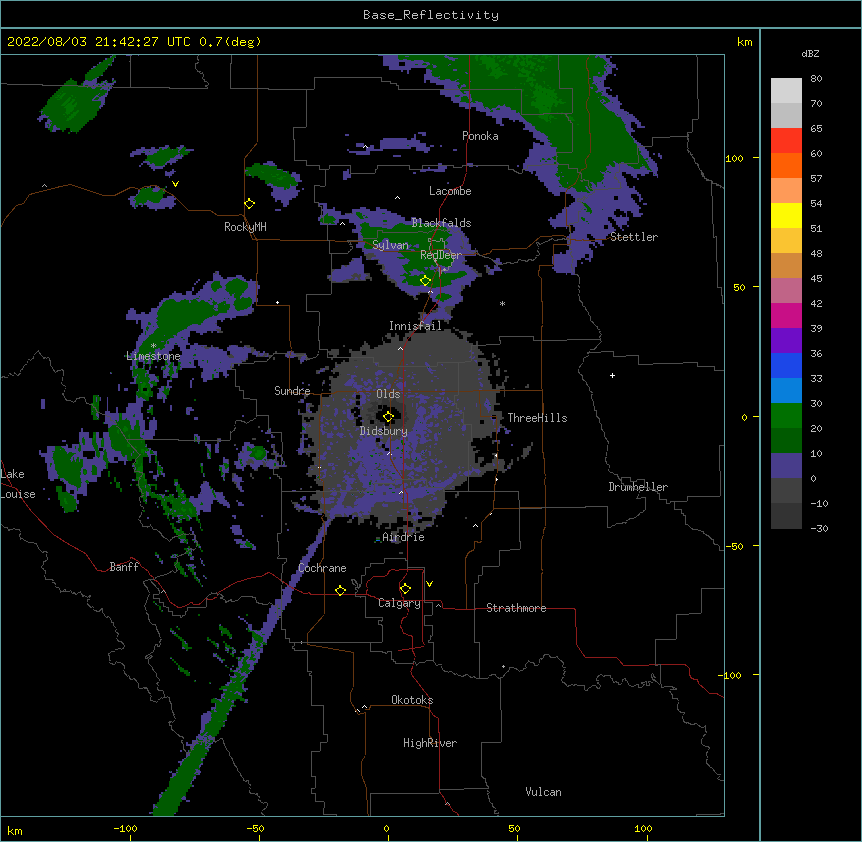862x842 pixels.
Task: Click the Lake Louise label
Action: pos(18,484)
